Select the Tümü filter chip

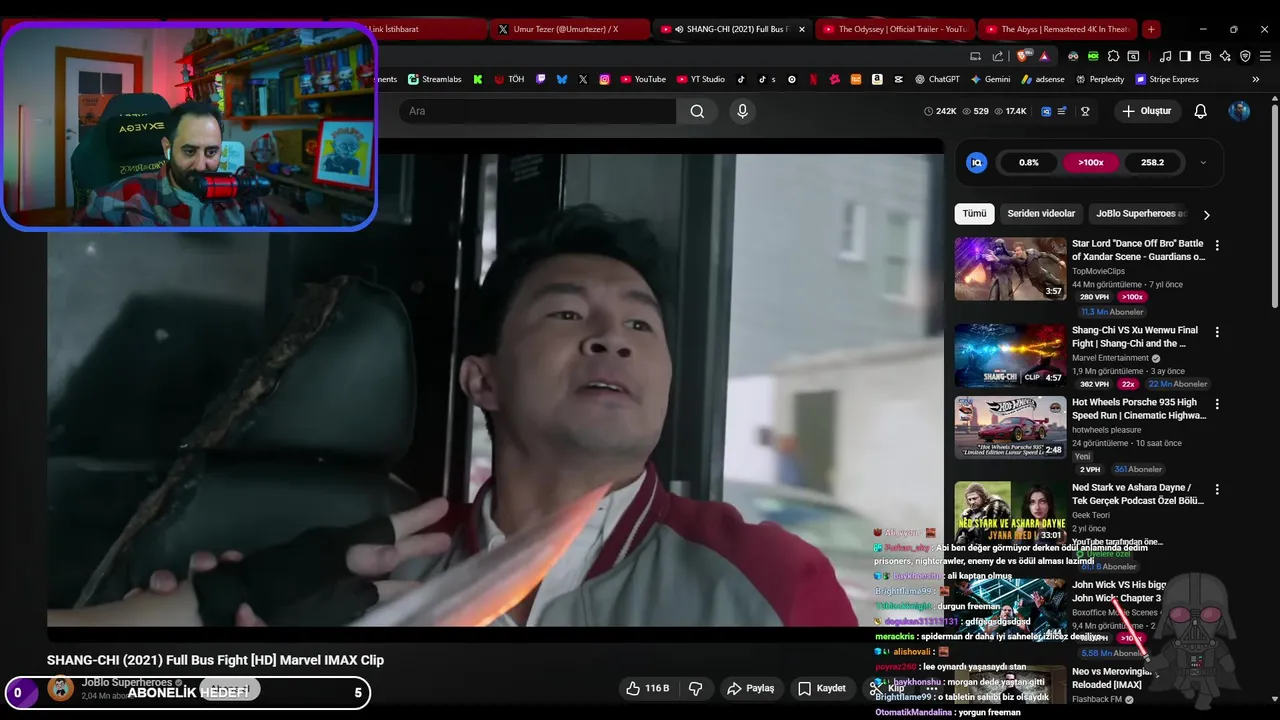click(x=974, y=213)
